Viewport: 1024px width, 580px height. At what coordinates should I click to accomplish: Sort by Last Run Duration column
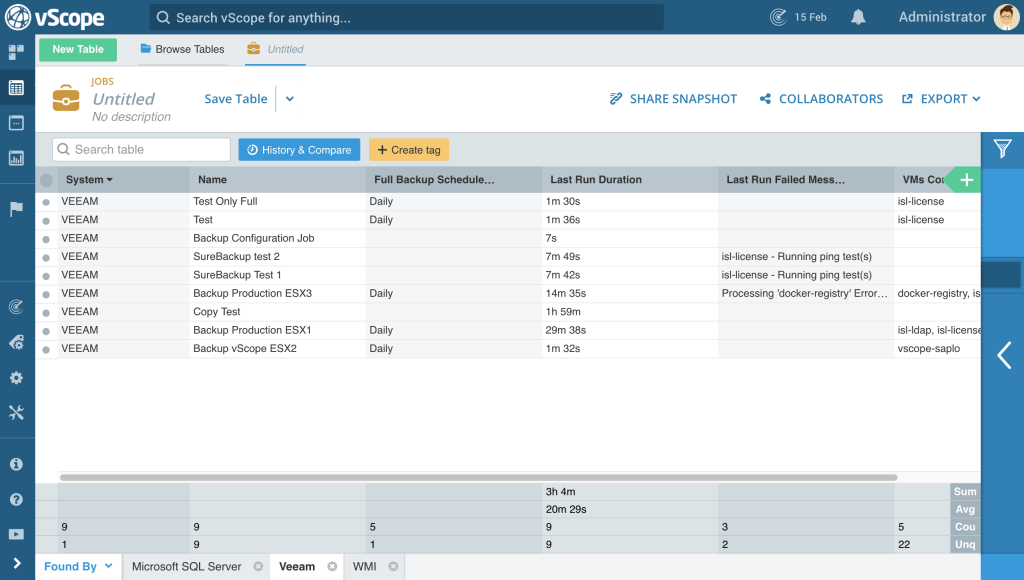(596, 179)
